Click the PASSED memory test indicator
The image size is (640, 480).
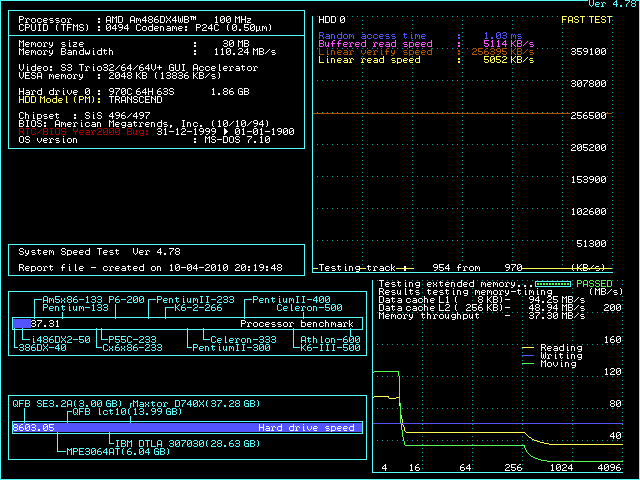pyautogui.click(x=596, y=284)
